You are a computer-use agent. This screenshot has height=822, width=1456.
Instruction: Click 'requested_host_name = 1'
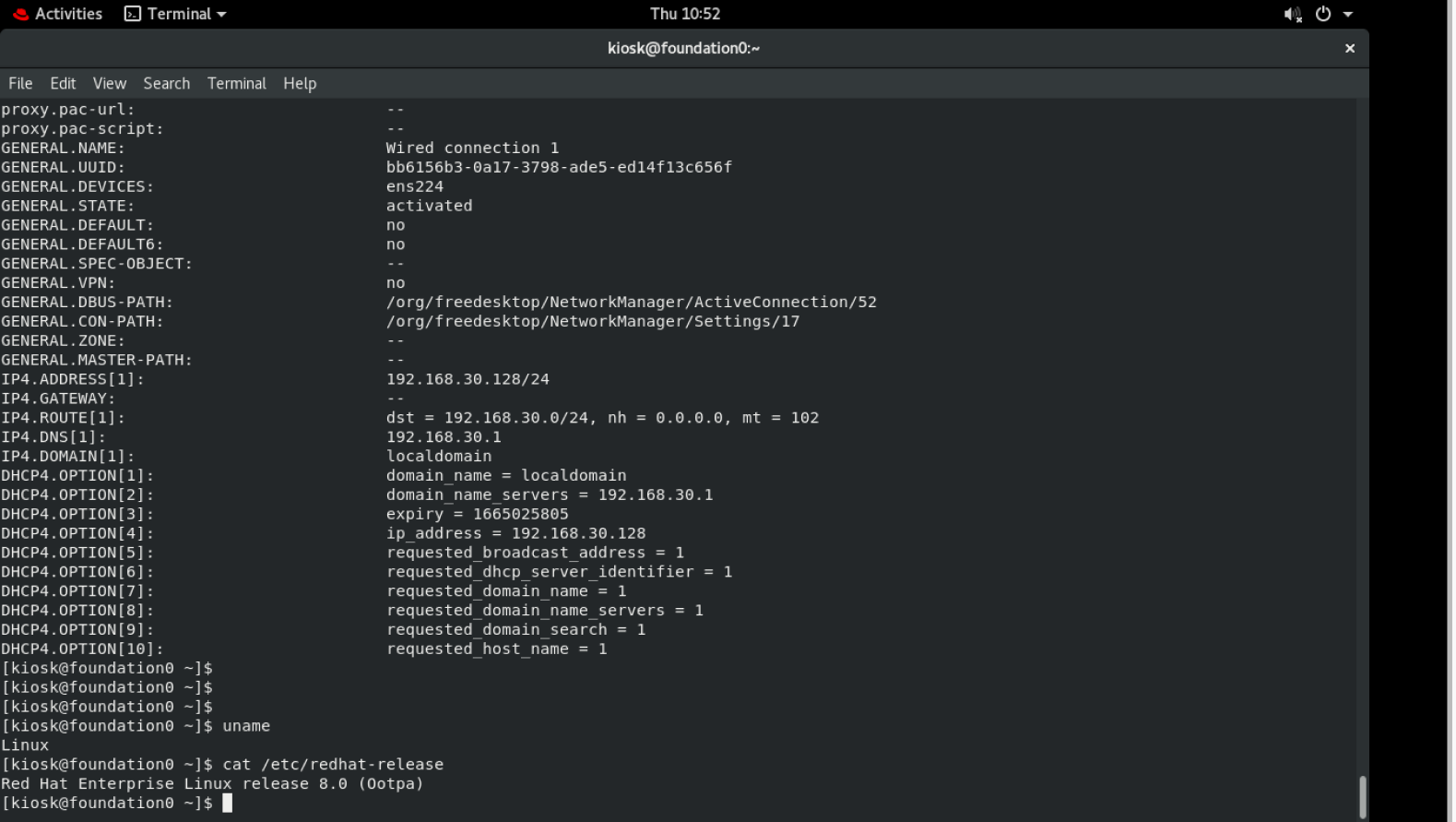496,649
